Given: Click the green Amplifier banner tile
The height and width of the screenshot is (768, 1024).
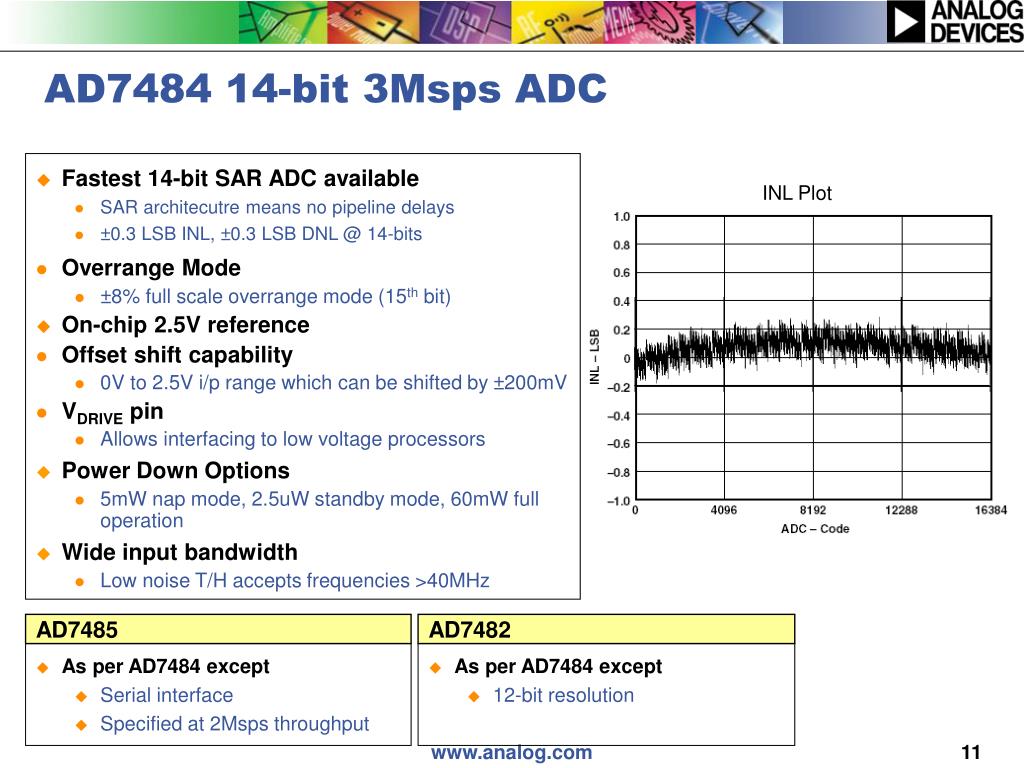Looking at the screenshot, I should 283,22.
